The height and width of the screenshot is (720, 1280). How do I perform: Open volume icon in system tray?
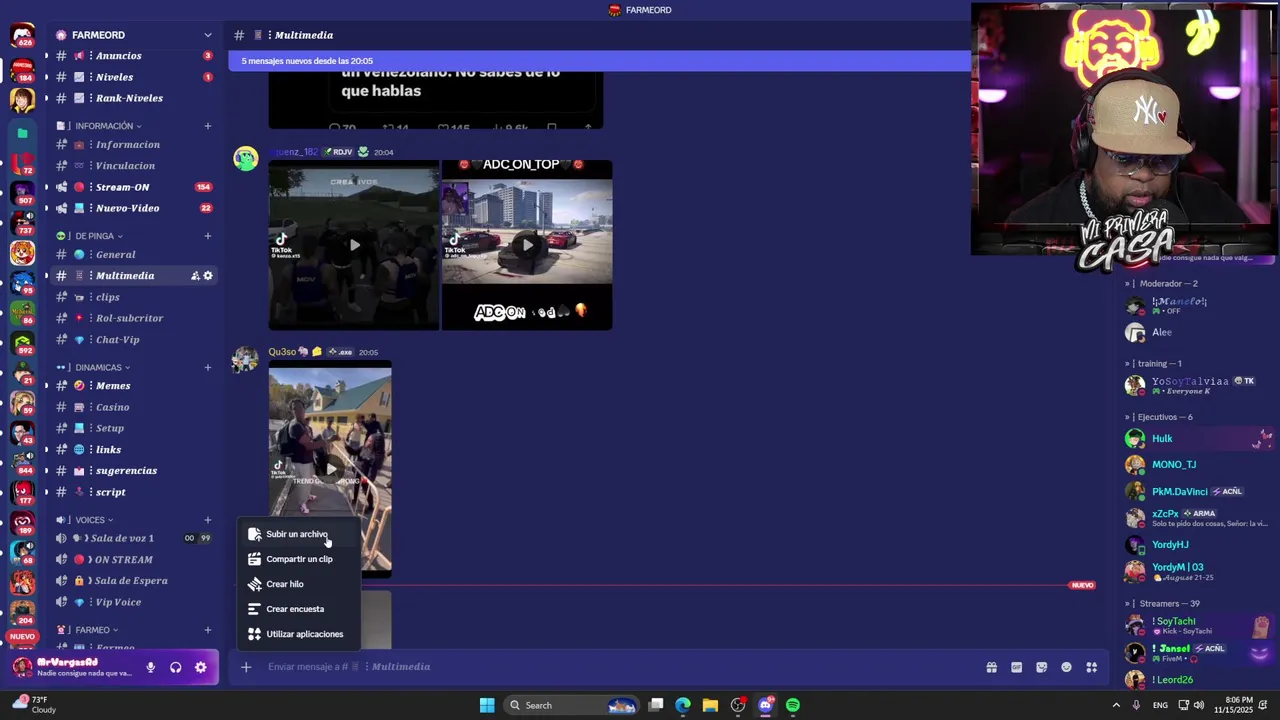coord(1198,705)
